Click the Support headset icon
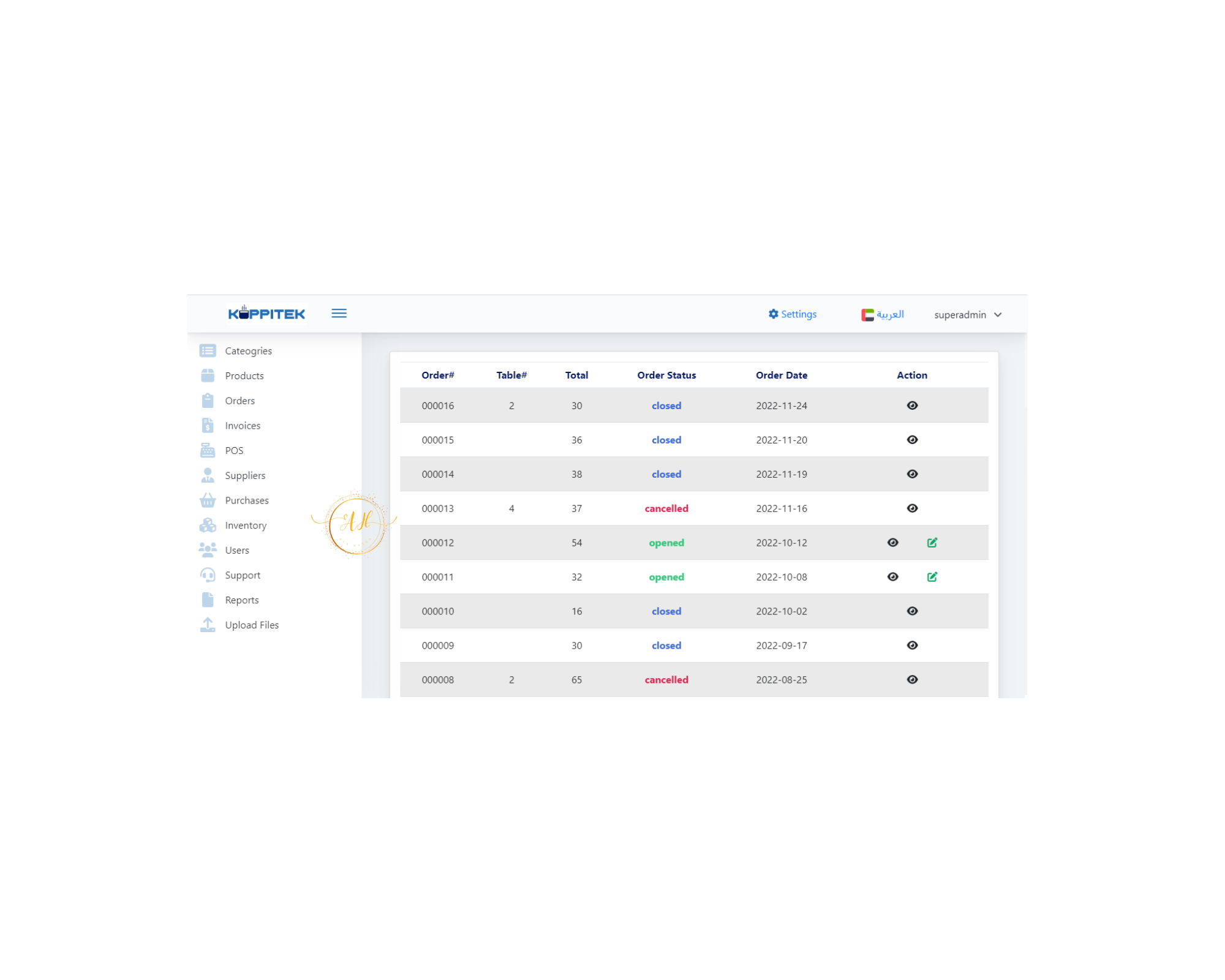The image size is (1225, 980). pos(208,575)
